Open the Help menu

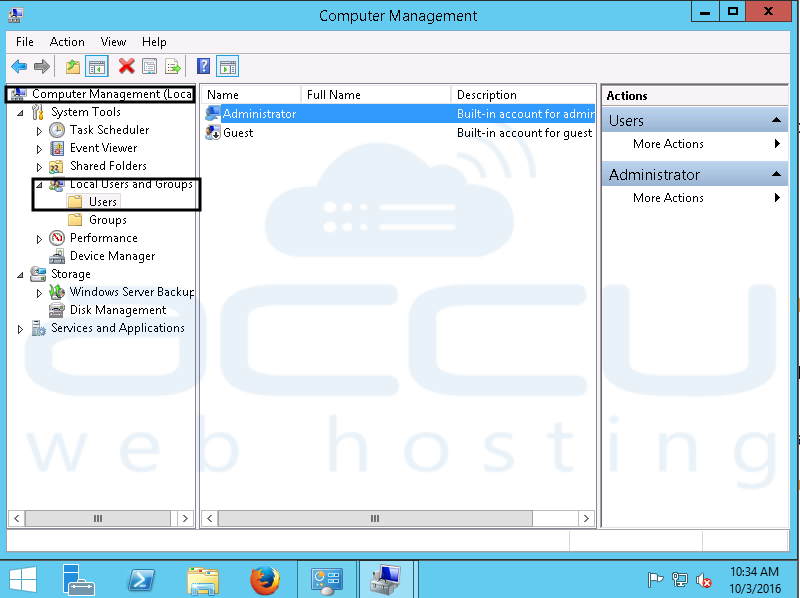point(154,42)
